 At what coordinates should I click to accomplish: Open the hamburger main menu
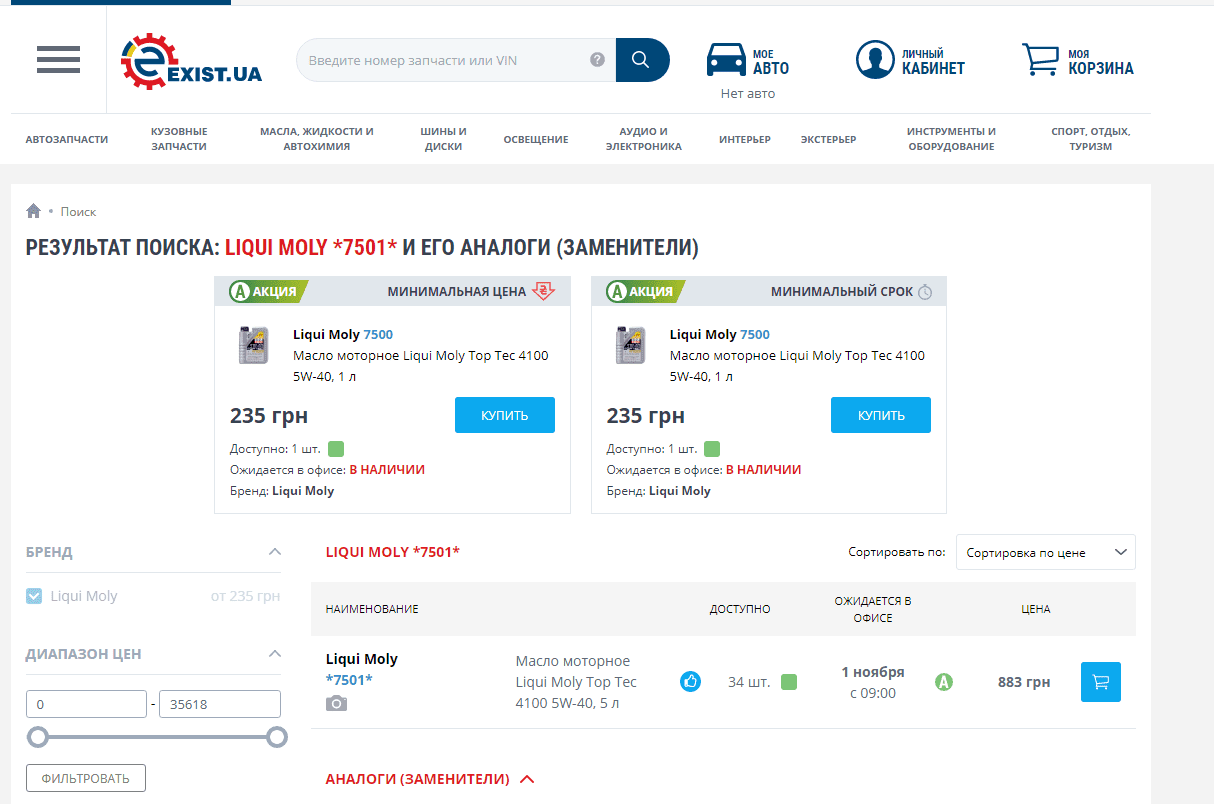coord(58,60)
